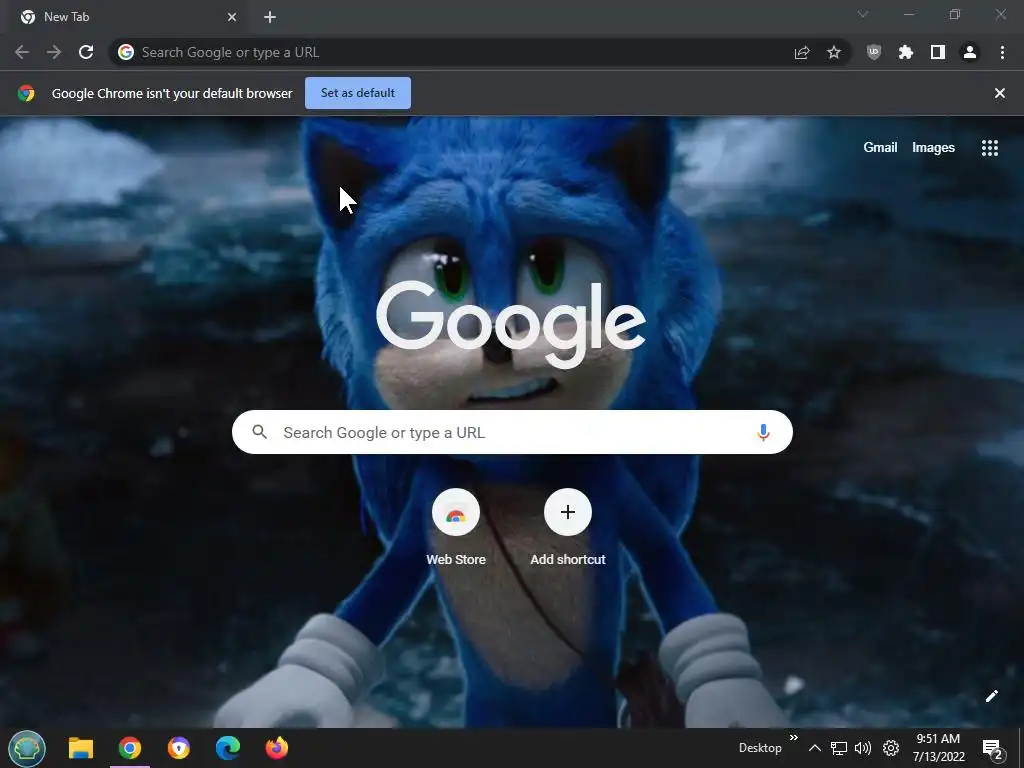Click Set as default button
Screen dimensions: 1024x768
click(358, 93)
